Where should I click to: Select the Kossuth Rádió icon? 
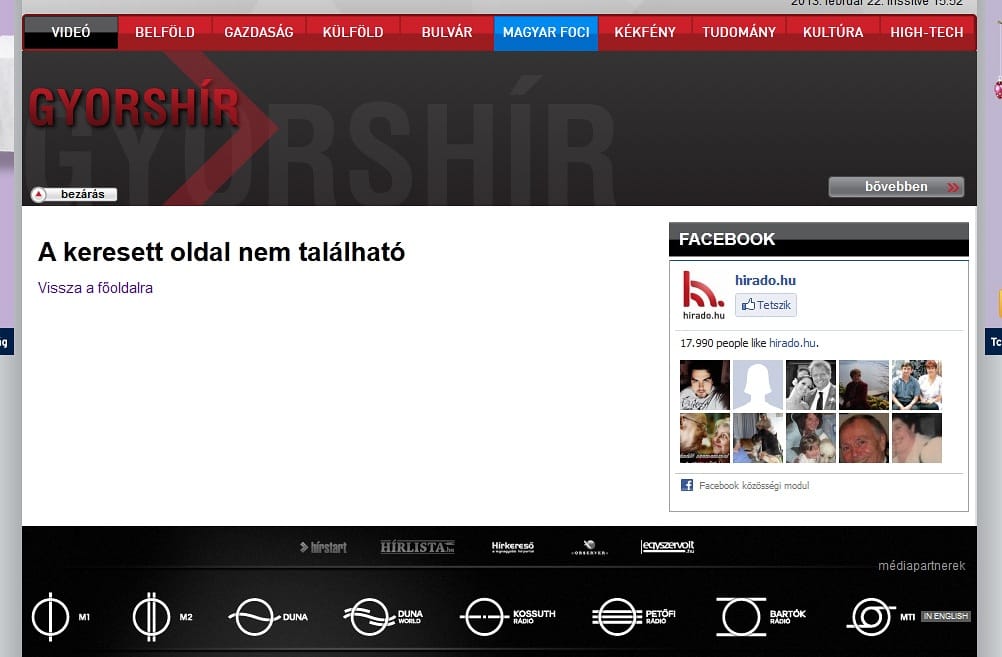tap(508, 617)
